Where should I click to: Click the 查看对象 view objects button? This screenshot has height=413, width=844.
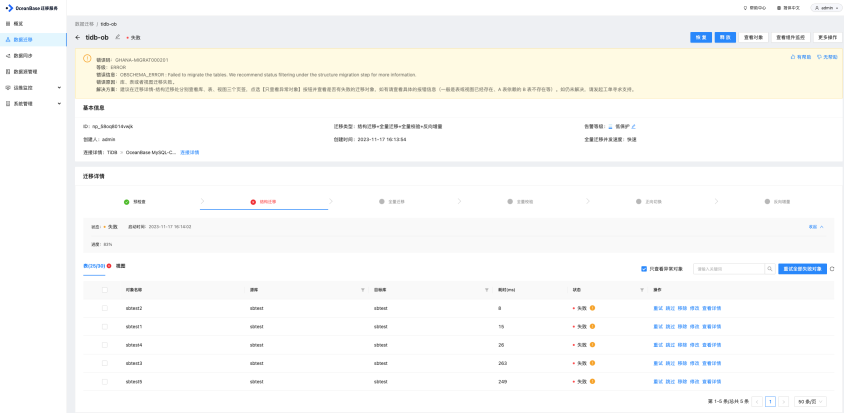click(753, 38)
